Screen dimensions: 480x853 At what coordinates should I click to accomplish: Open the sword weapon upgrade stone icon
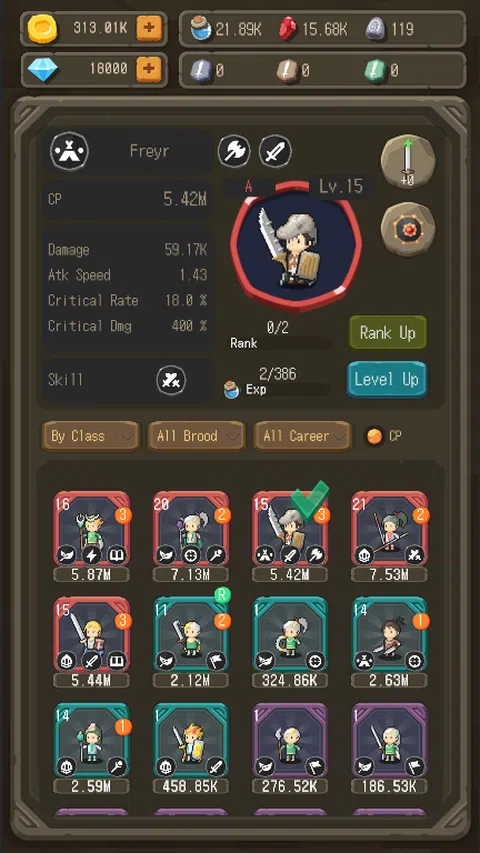click(x=408, y=162)
